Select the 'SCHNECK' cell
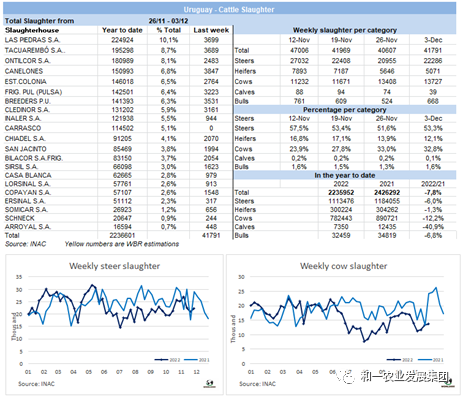This screenshot has height=397, width=463. pos(19,218)
